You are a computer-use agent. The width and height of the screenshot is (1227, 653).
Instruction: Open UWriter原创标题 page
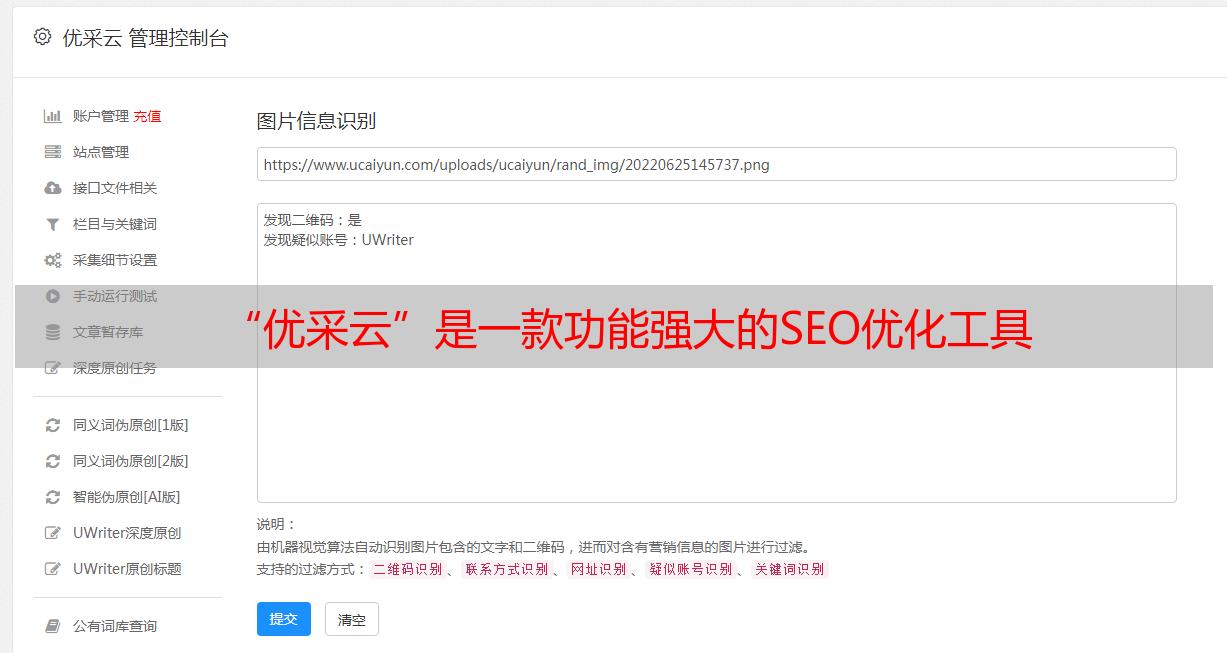127,569
